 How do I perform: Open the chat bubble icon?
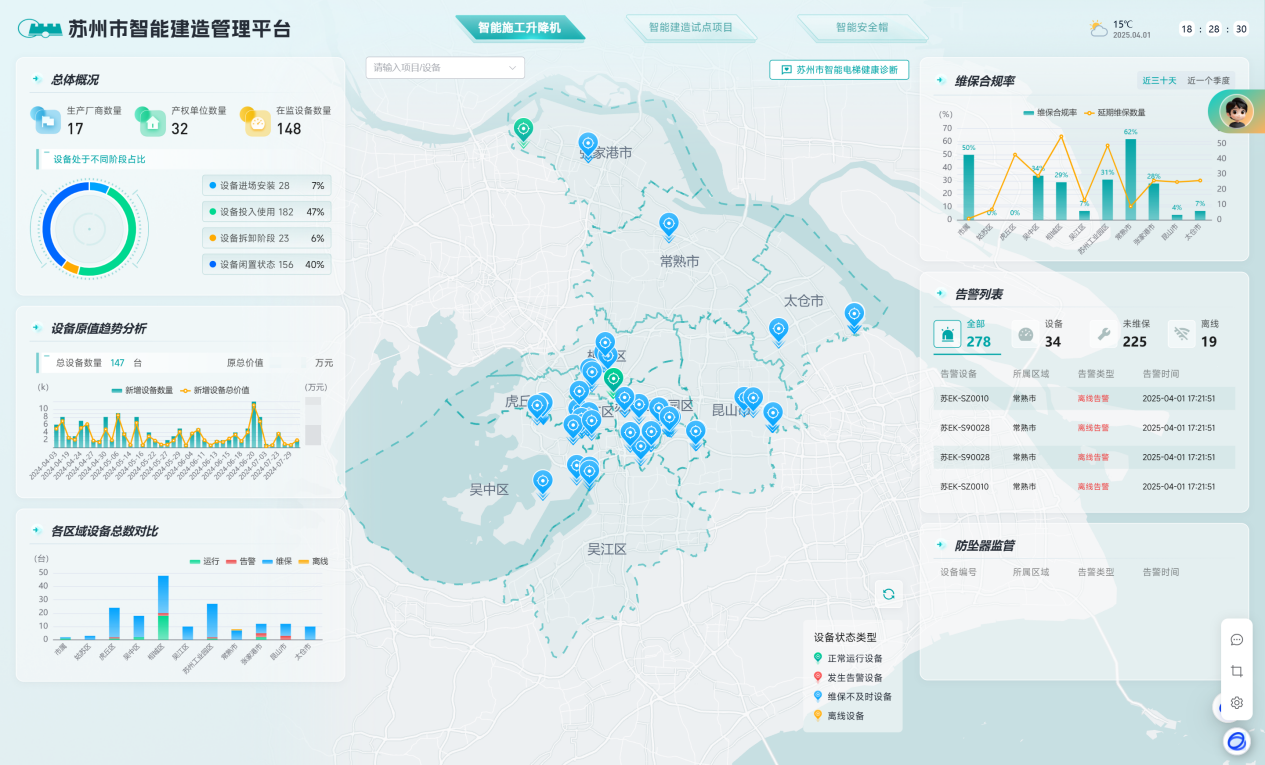coord(1237,640)
